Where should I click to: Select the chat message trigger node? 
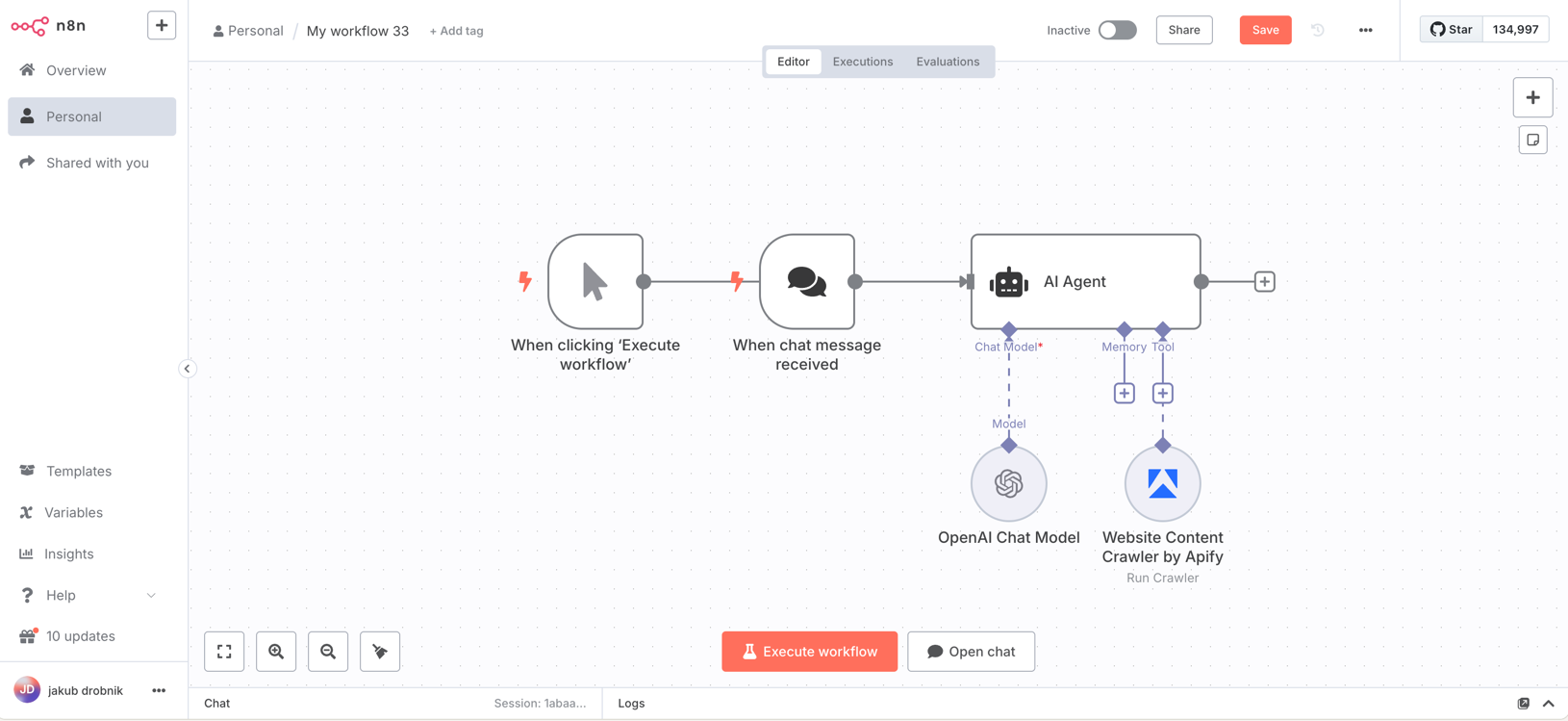click(x=806, y=282)
